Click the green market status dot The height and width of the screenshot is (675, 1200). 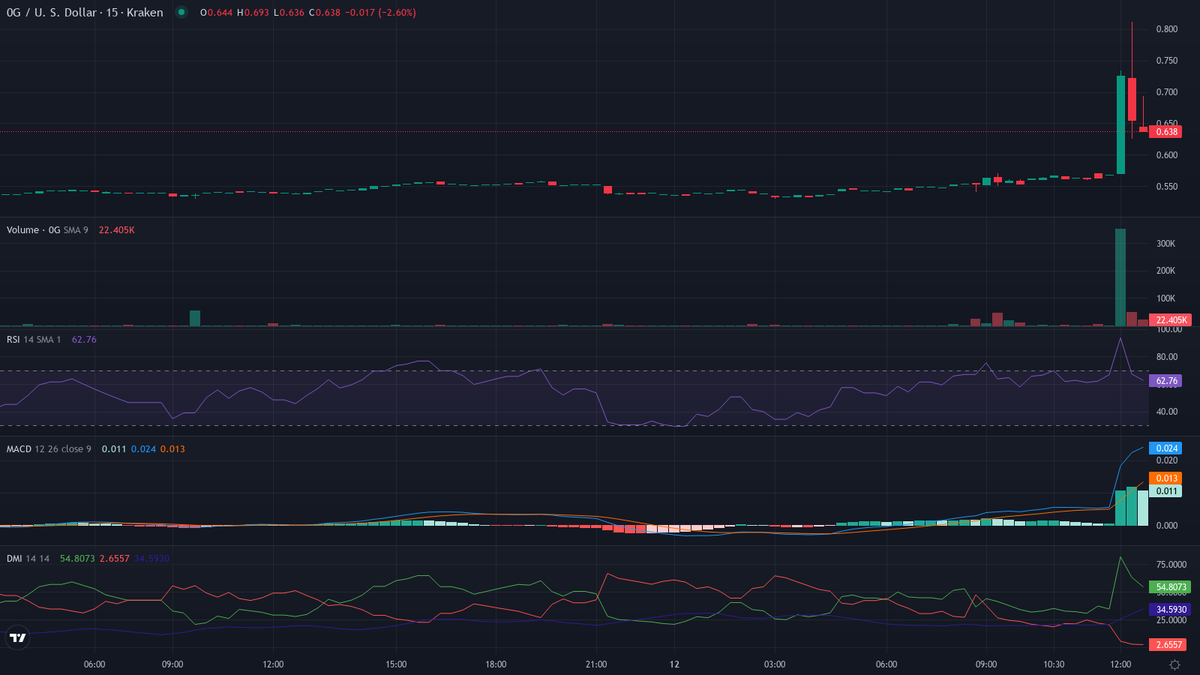[x=180, y=12]
